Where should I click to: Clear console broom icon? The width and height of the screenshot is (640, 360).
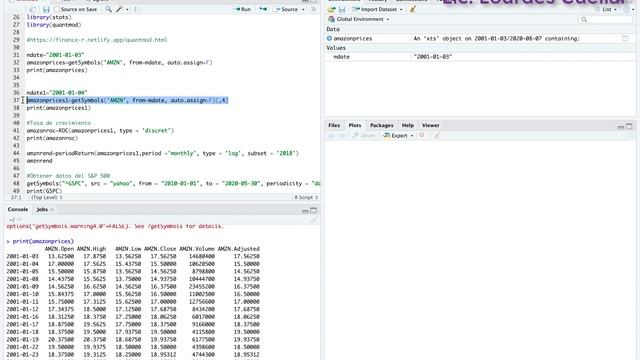tap(313, 220)
